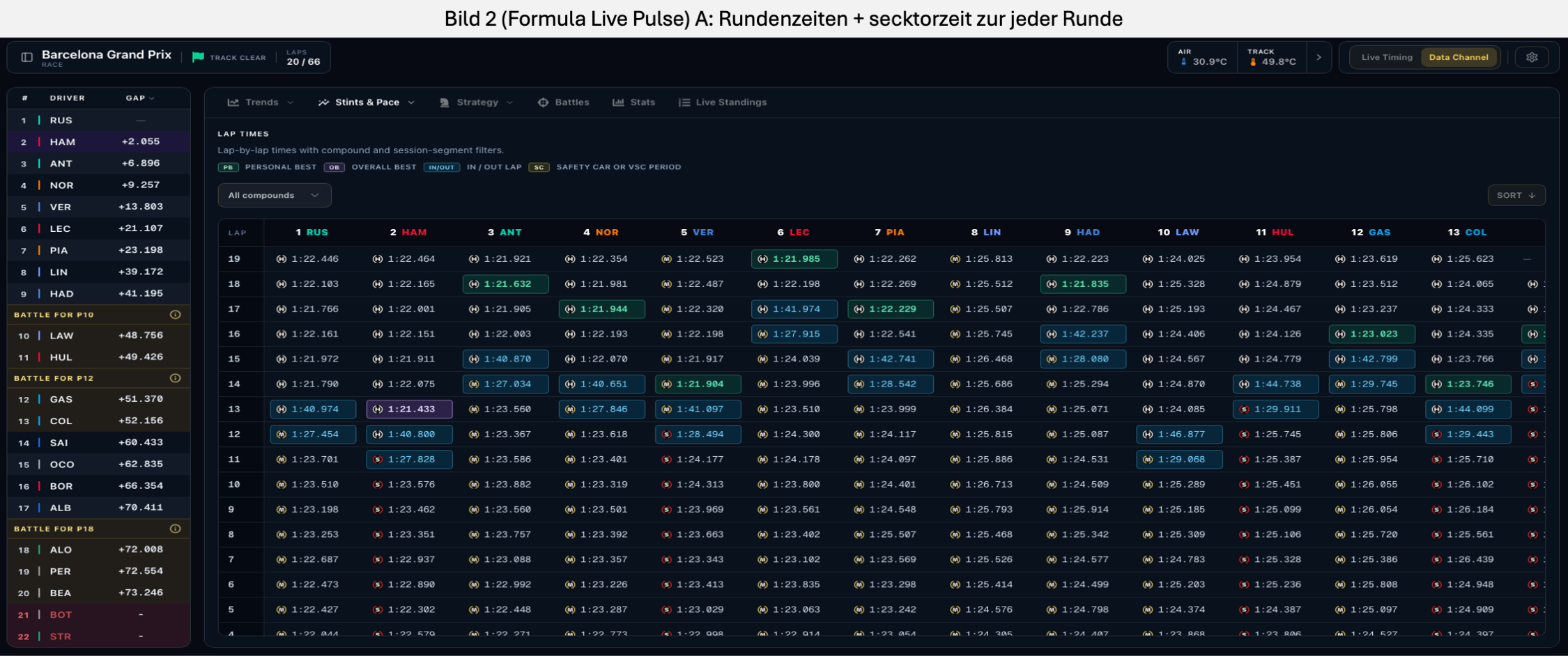The height and width of the screenshot is (656, 1568).
Task: Expand weather details with the chevron arrow
Action: pyautogui.click(x=1319, y=57)
